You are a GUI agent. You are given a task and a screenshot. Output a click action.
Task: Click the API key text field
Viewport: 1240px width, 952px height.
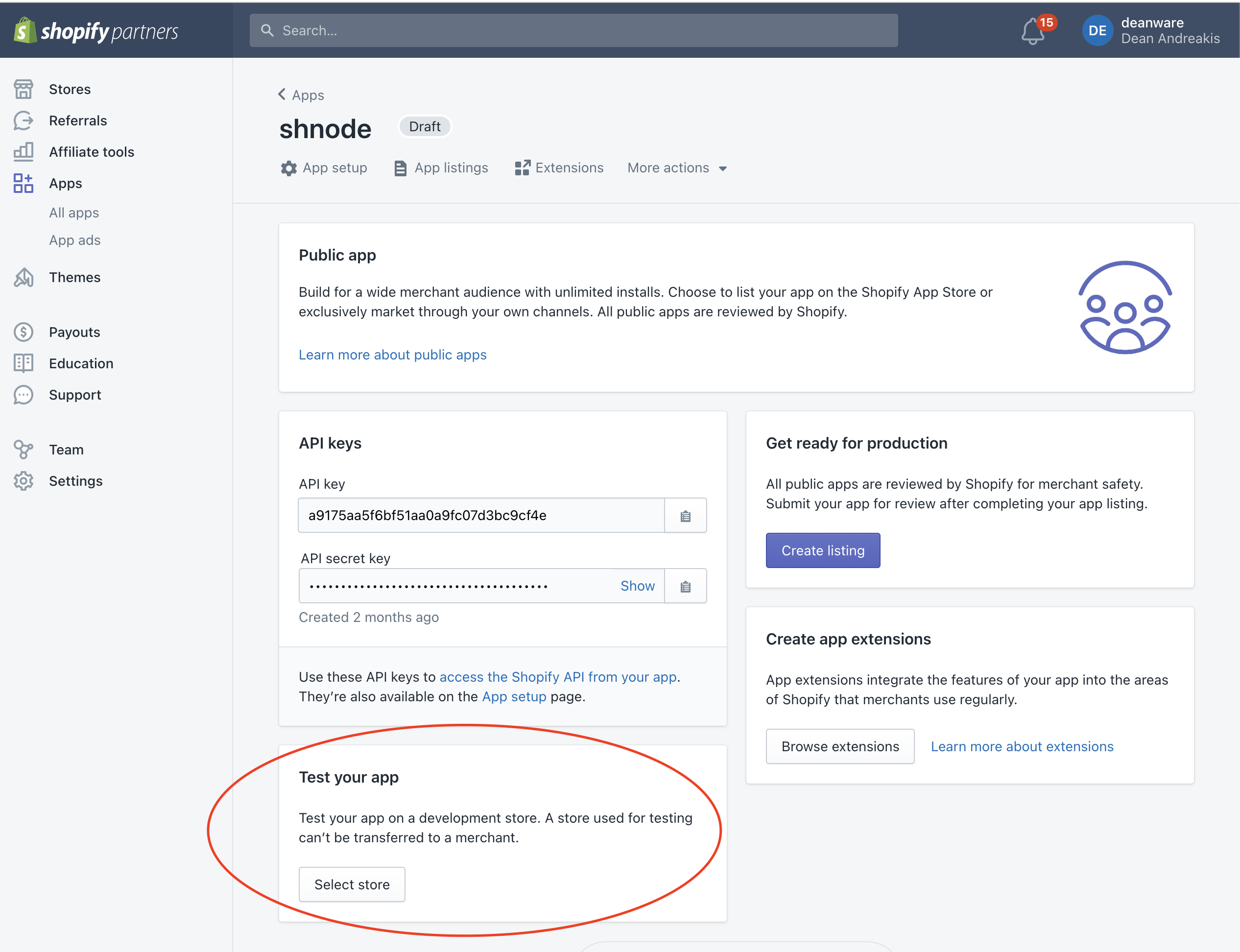point(480,516)
